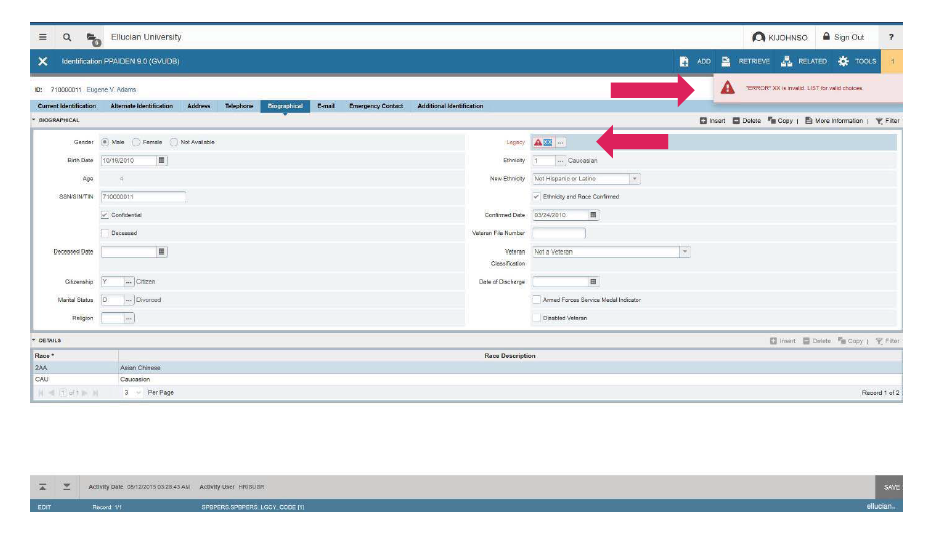Image resolution: width=927 pixels, height=537 pixels.
Task: Click the RETRIEVE toolbar icon
Action: click(727, 61)
